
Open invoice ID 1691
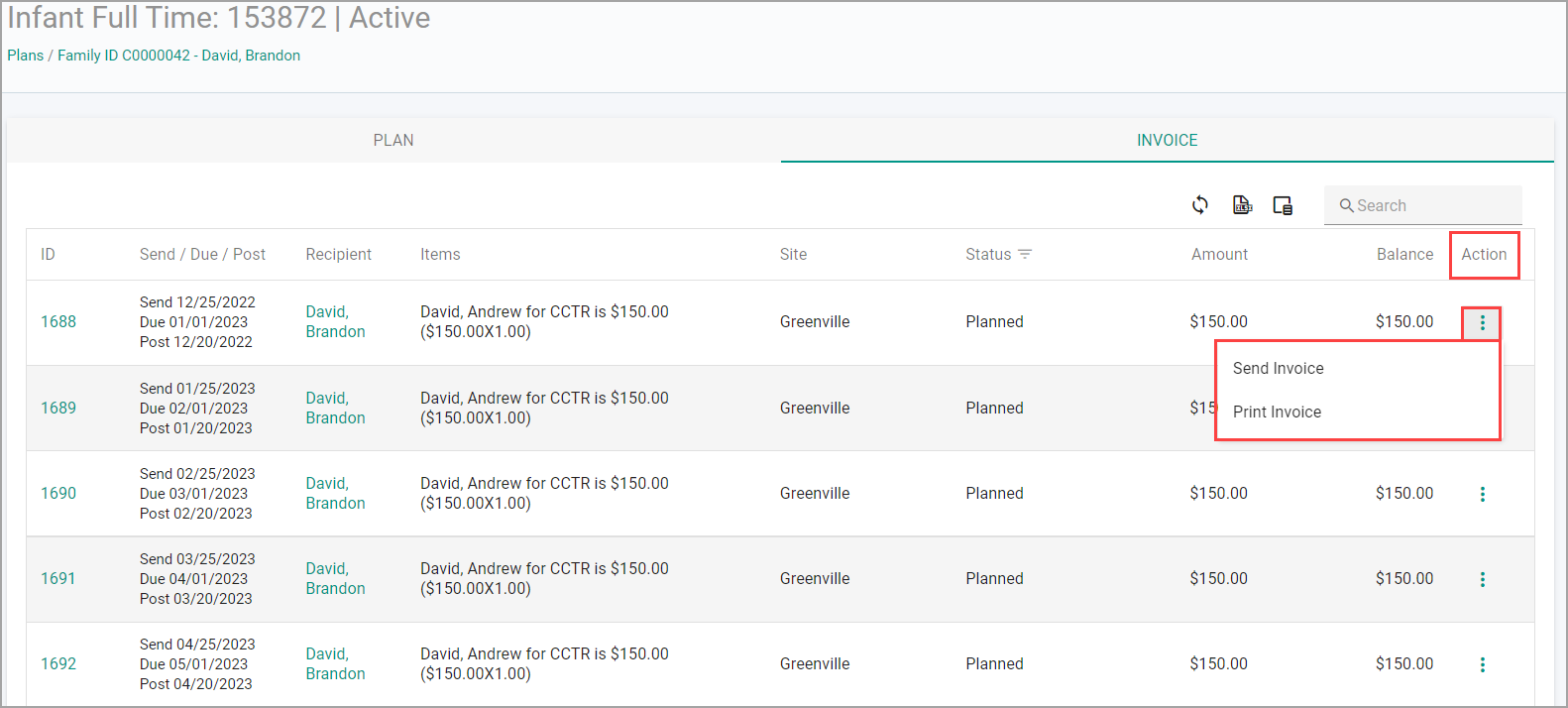pyautogui.click(x=58, y=578)
